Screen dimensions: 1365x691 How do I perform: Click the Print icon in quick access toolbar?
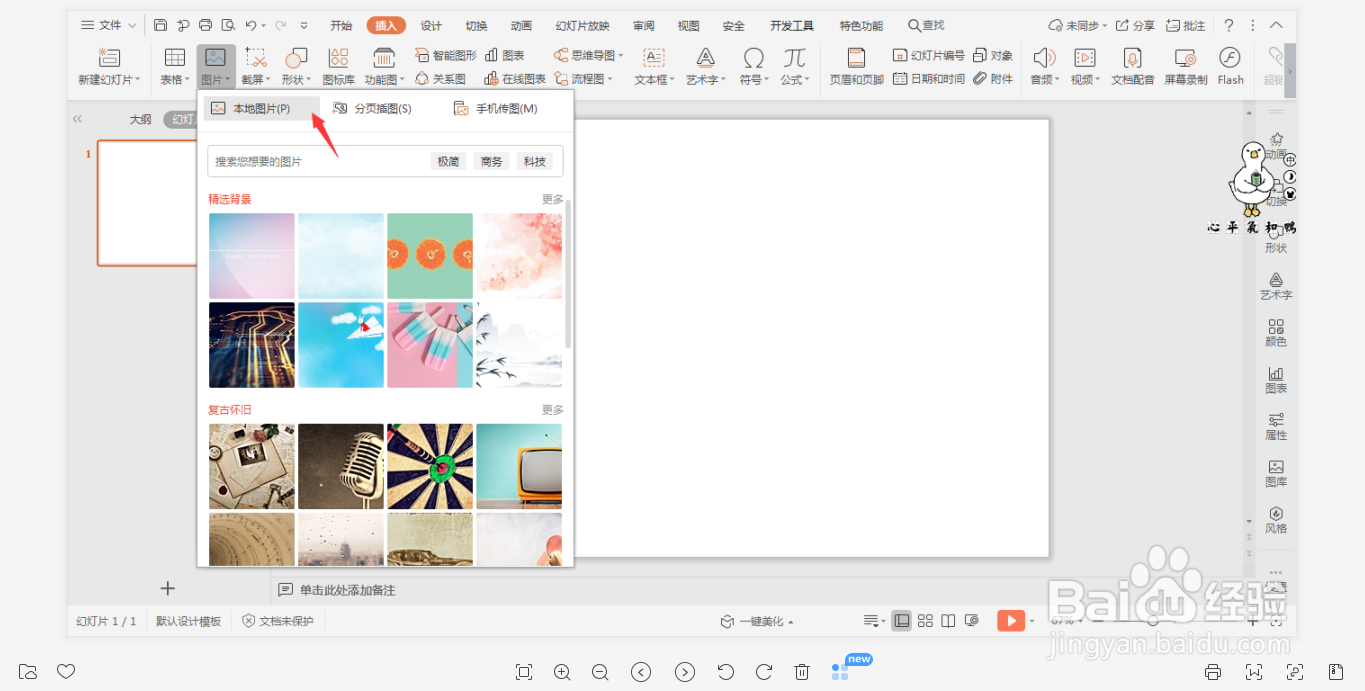(x=205, y=25)
